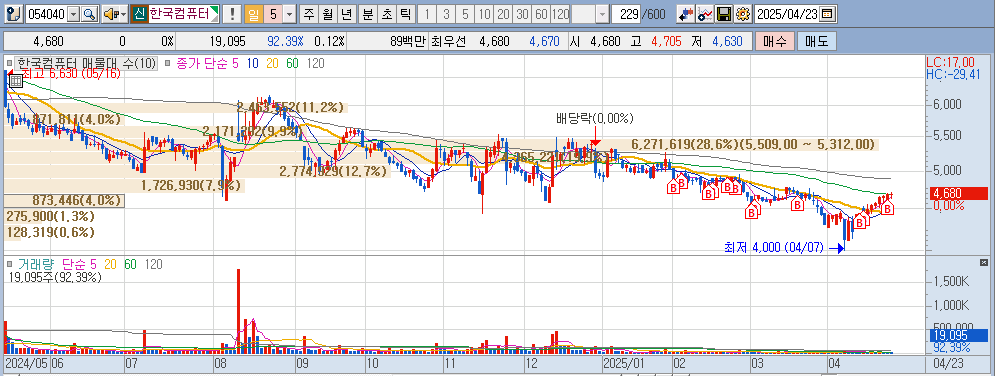Click the 128,319(0.6%) profile label

pyautogui.click(x=51, y=233)
